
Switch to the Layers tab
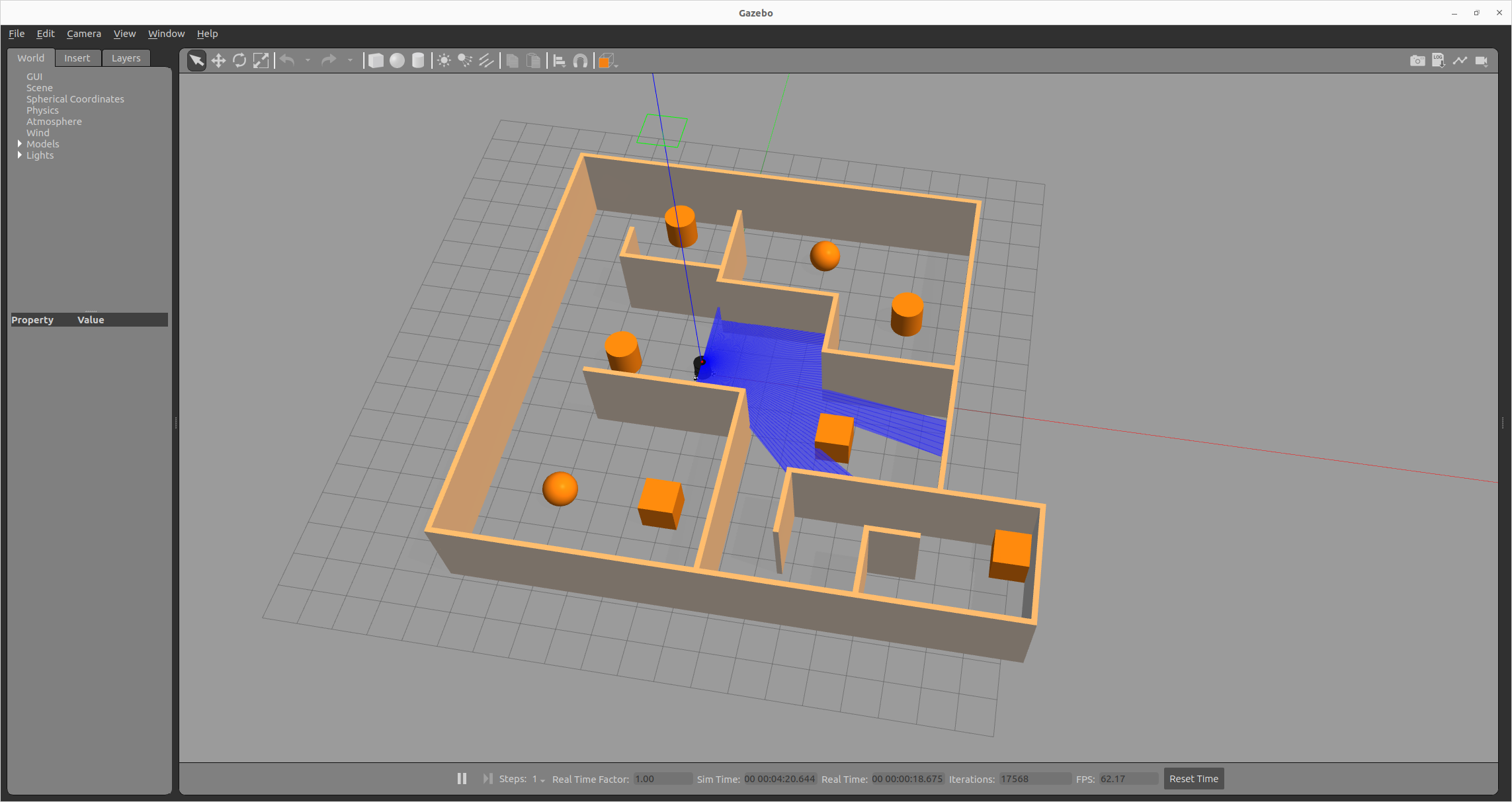pyautogui.click(x=126, y=58)
